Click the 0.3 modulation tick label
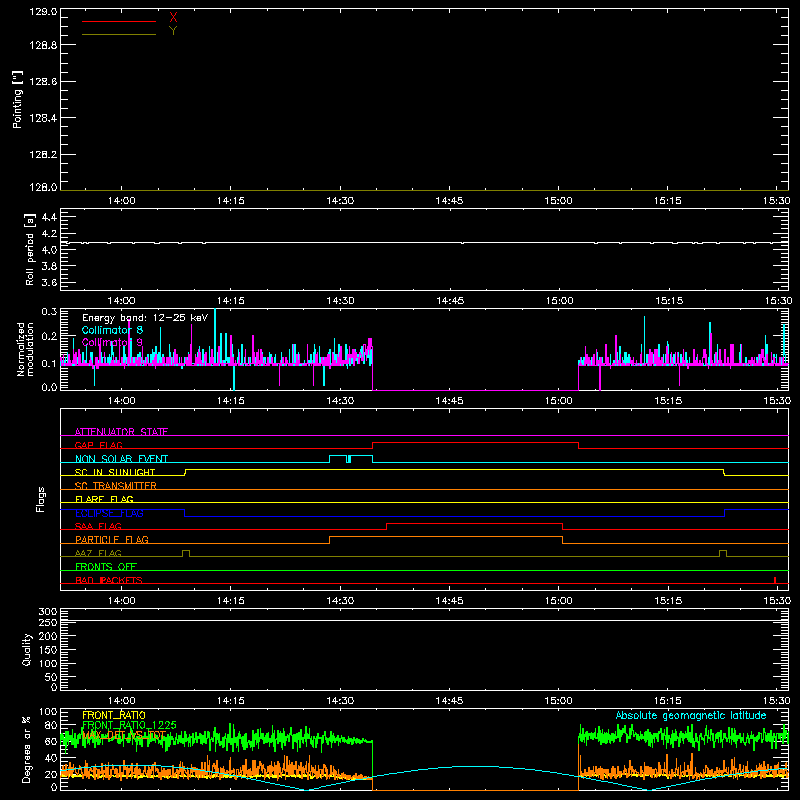Viewport: 800px width, 800px height. [49, 312]
